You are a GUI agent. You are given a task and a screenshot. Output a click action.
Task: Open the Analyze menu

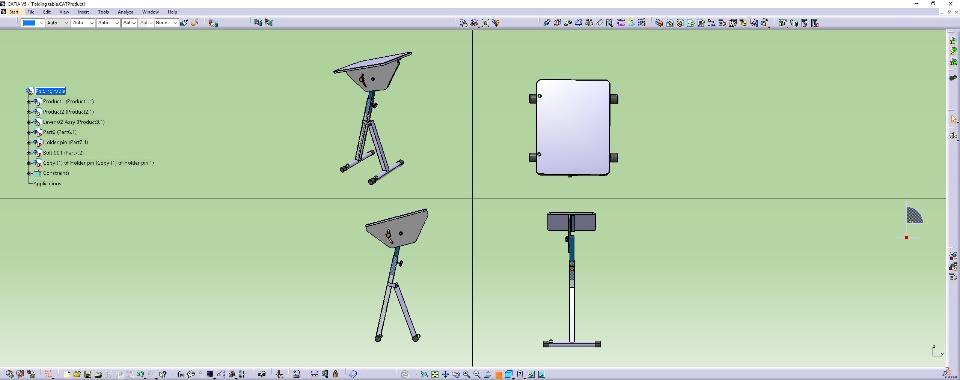126,12
